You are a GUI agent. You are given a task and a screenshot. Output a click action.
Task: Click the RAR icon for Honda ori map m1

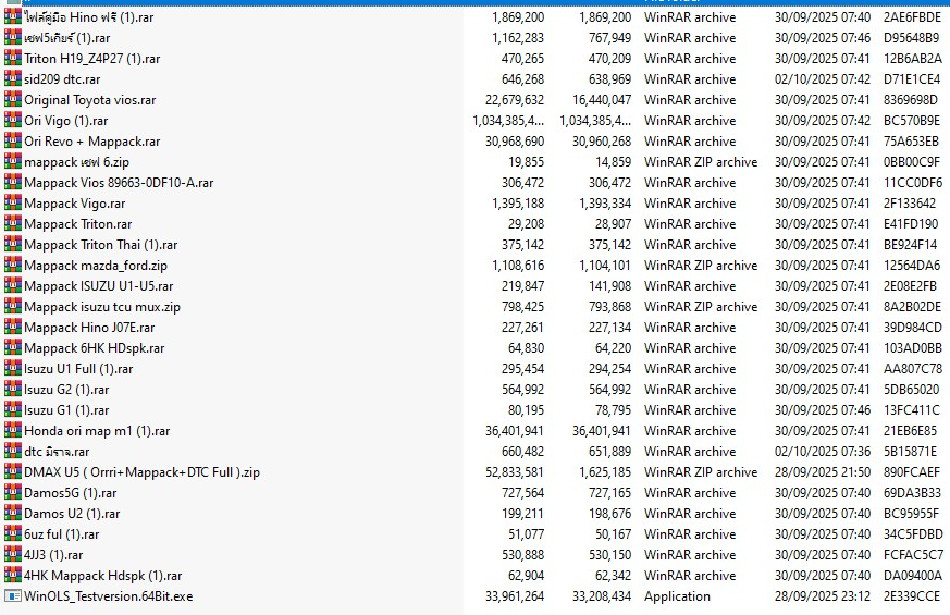coord(12,431)
